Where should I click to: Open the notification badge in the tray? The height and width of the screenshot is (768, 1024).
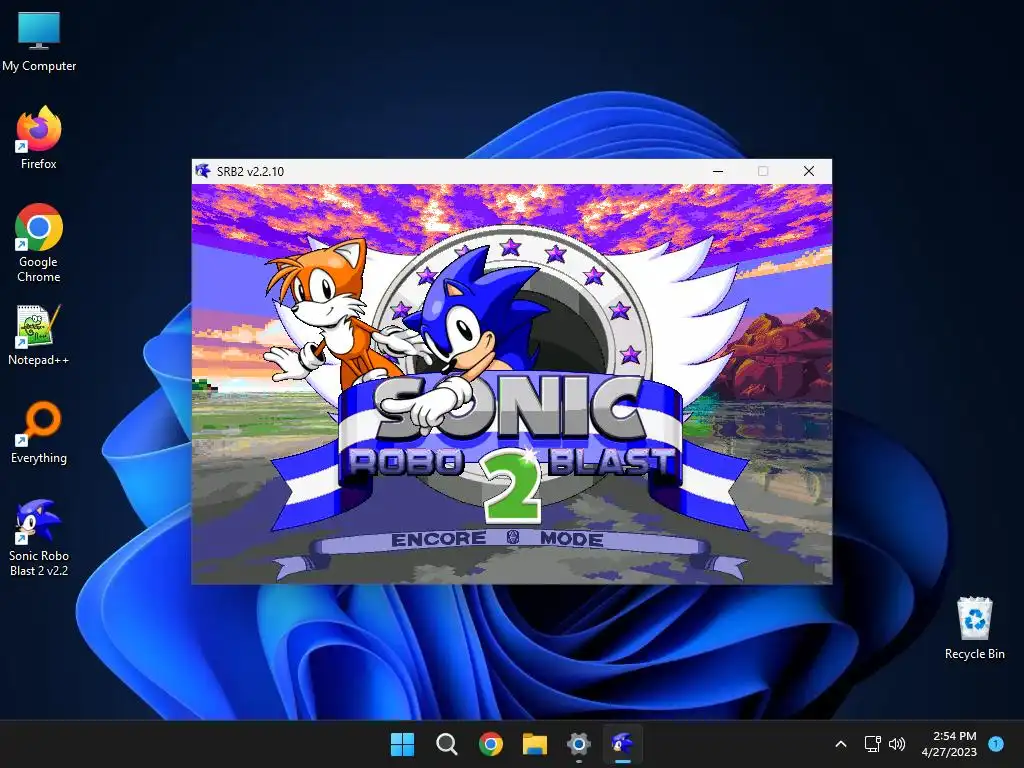996,743
